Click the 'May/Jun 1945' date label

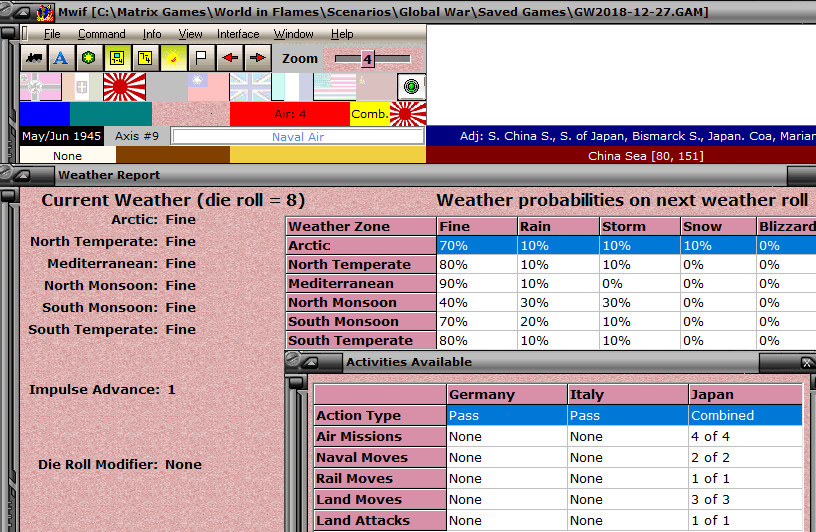pos(61,136)
